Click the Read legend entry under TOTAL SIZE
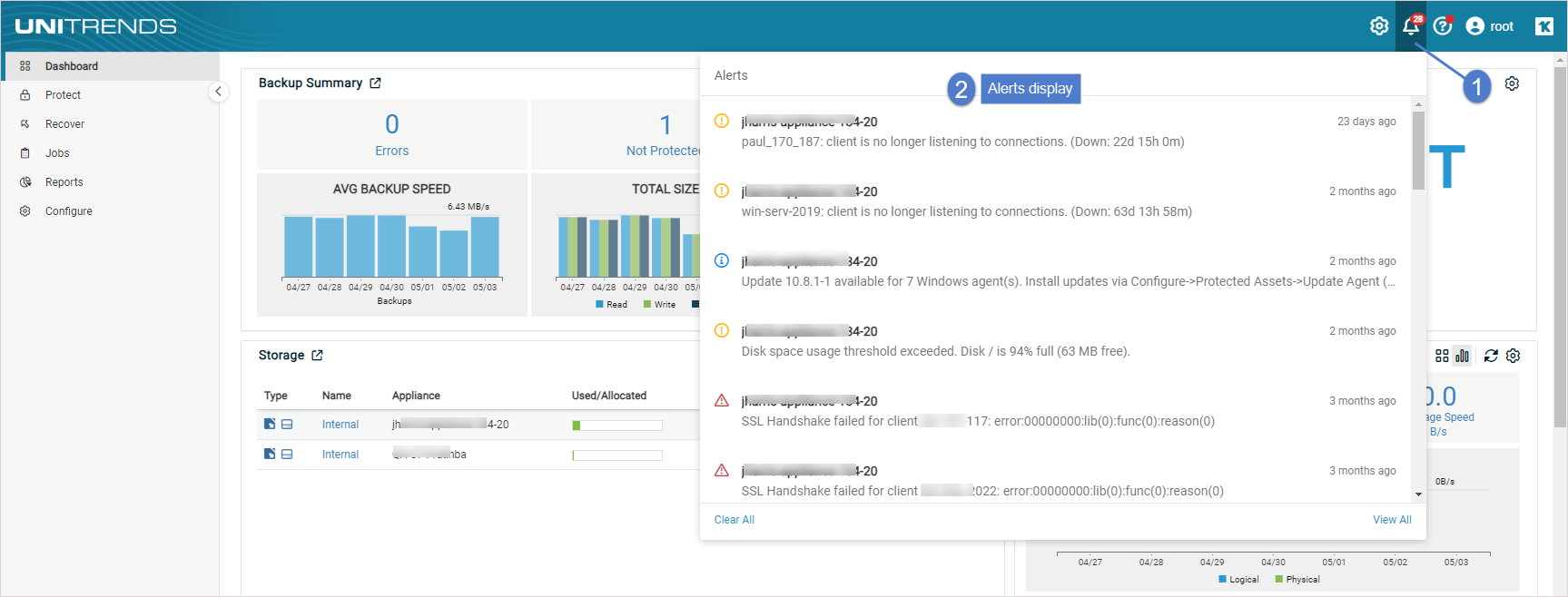Image resolution: width=1568 pixels, height=597 pixels. click(611, 305)
